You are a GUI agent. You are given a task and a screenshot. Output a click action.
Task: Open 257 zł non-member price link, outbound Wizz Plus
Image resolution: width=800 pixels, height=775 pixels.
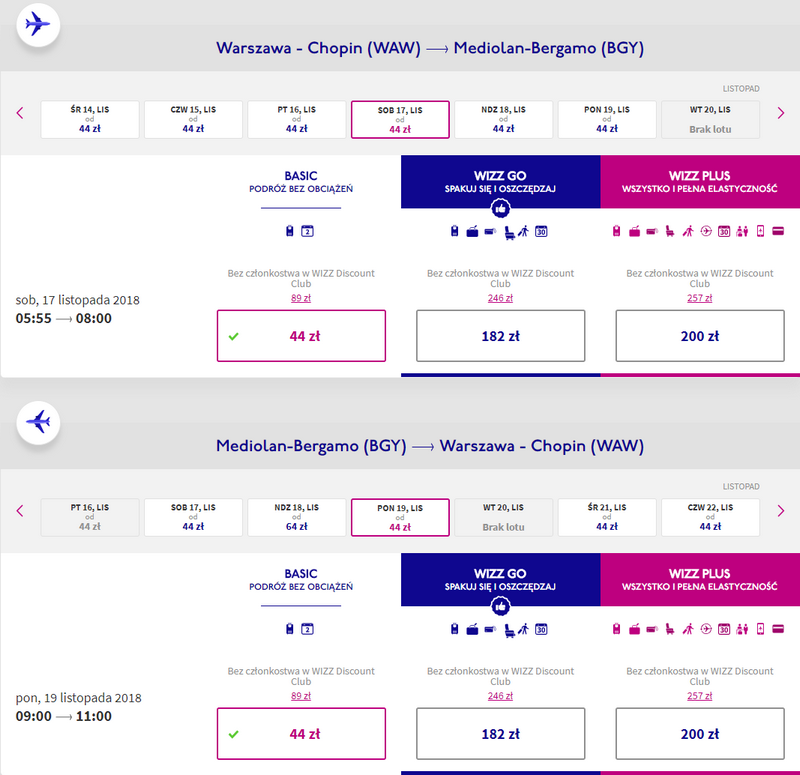[x=700, y=298]
